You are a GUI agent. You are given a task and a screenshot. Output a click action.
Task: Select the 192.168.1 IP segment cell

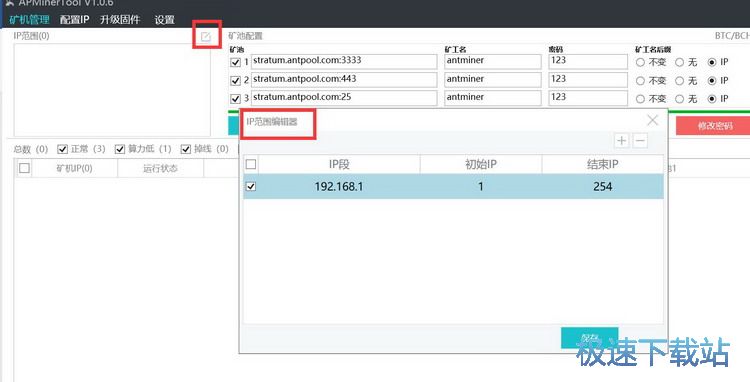[339, 186]
